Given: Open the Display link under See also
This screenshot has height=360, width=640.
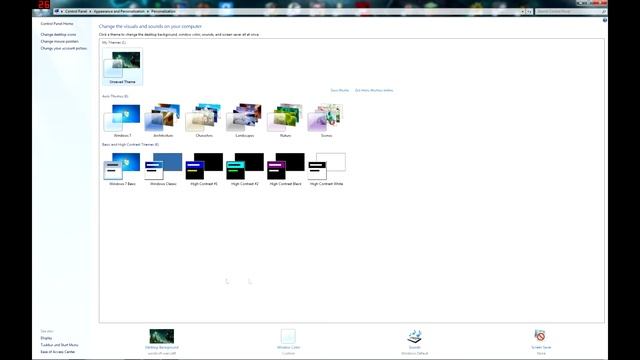Looking at the screenshot, I should point(46,338).
